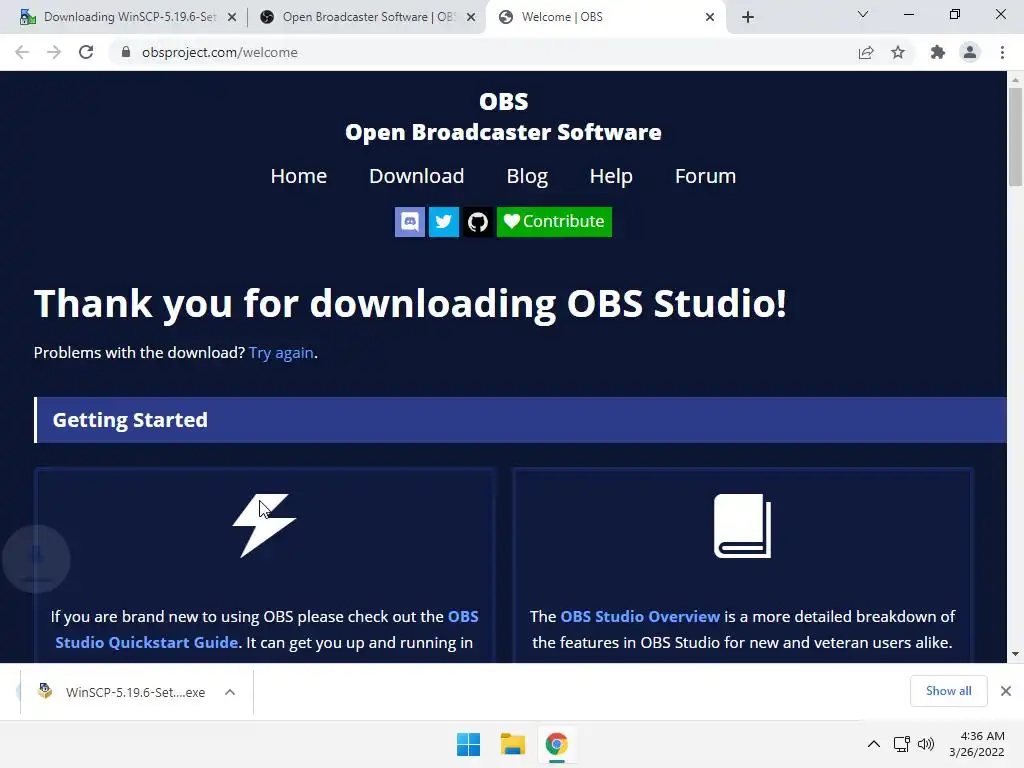Close the downloads bar
Image resolution: width=1024 pixels, height=768 pixels.
pos(1006,691)
